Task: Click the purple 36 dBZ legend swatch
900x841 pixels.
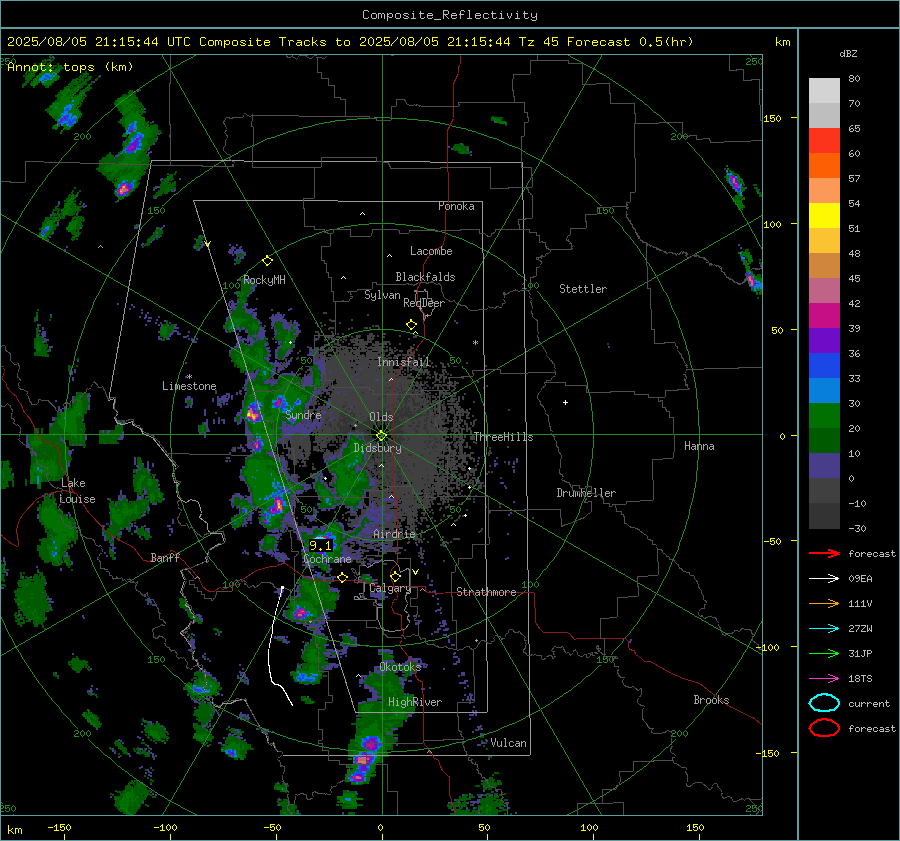Action: click(x=824, y=340)
